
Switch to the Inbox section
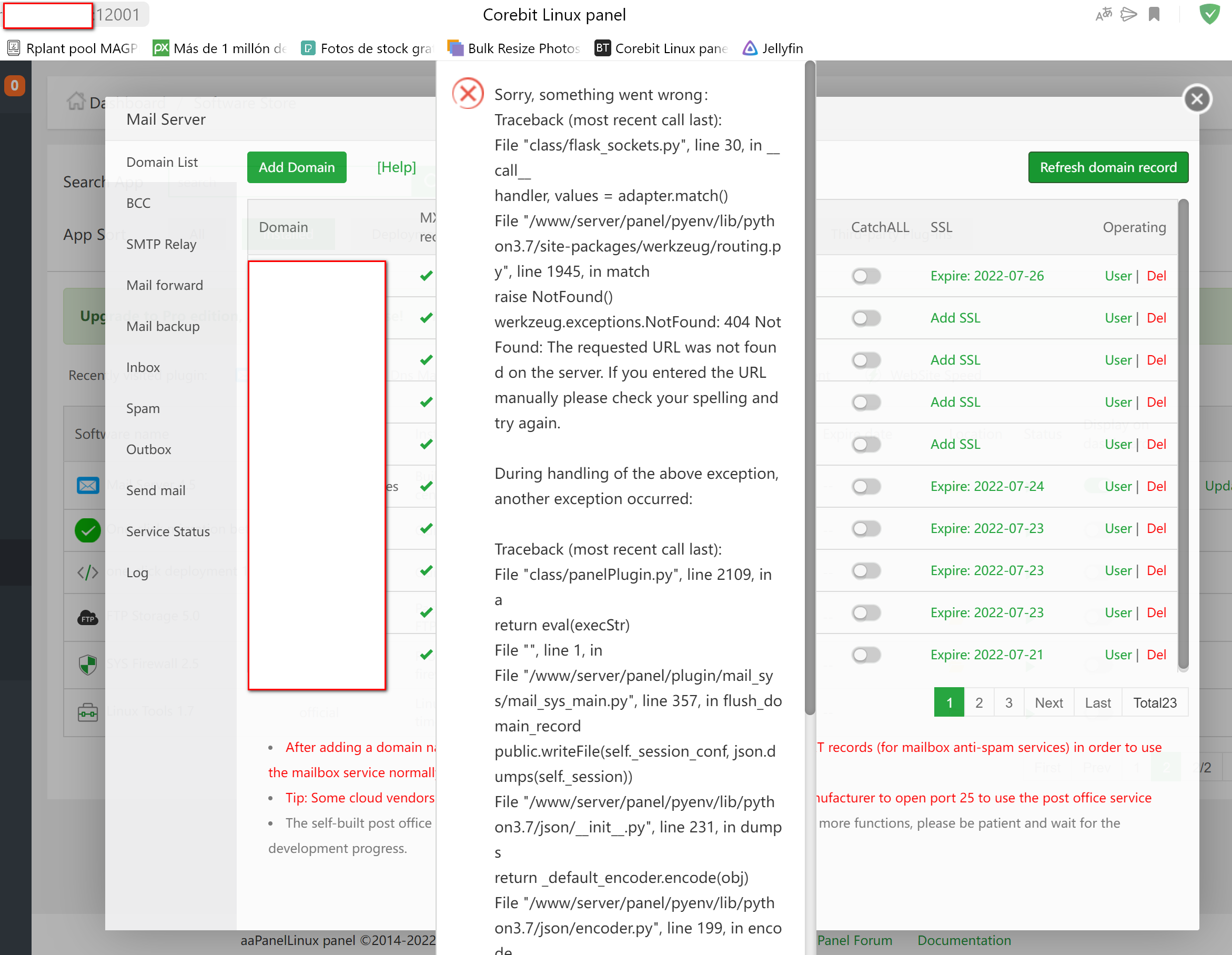click(143, 367)
